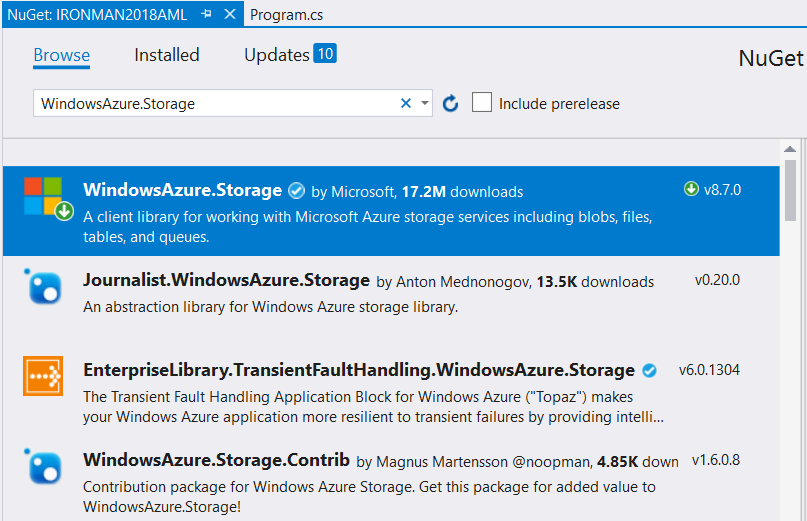
Task: Clear the search box with the X icon
Action: (x=406, y=103)
